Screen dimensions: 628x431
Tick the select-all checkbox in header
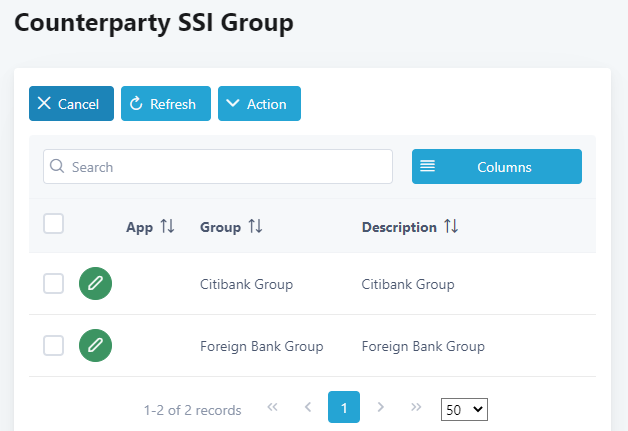pyautogui.click(x=54, y=224)
